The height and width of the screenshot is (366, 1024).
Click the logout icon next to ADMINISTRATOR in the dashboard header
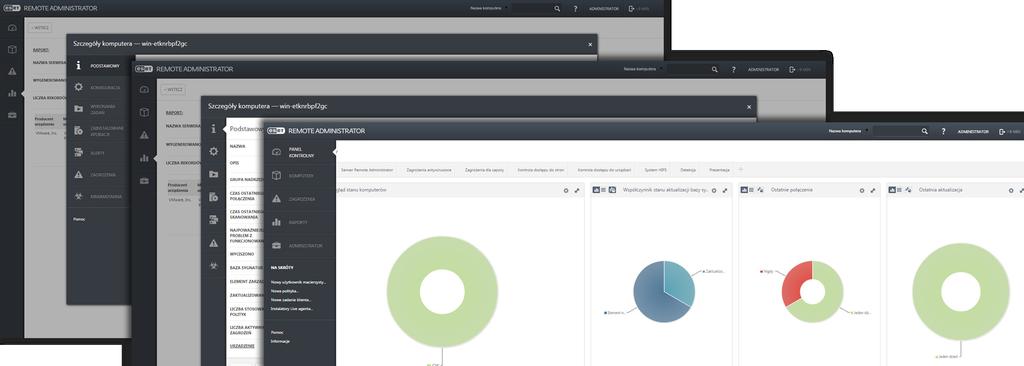click(x=1002, y=131)
